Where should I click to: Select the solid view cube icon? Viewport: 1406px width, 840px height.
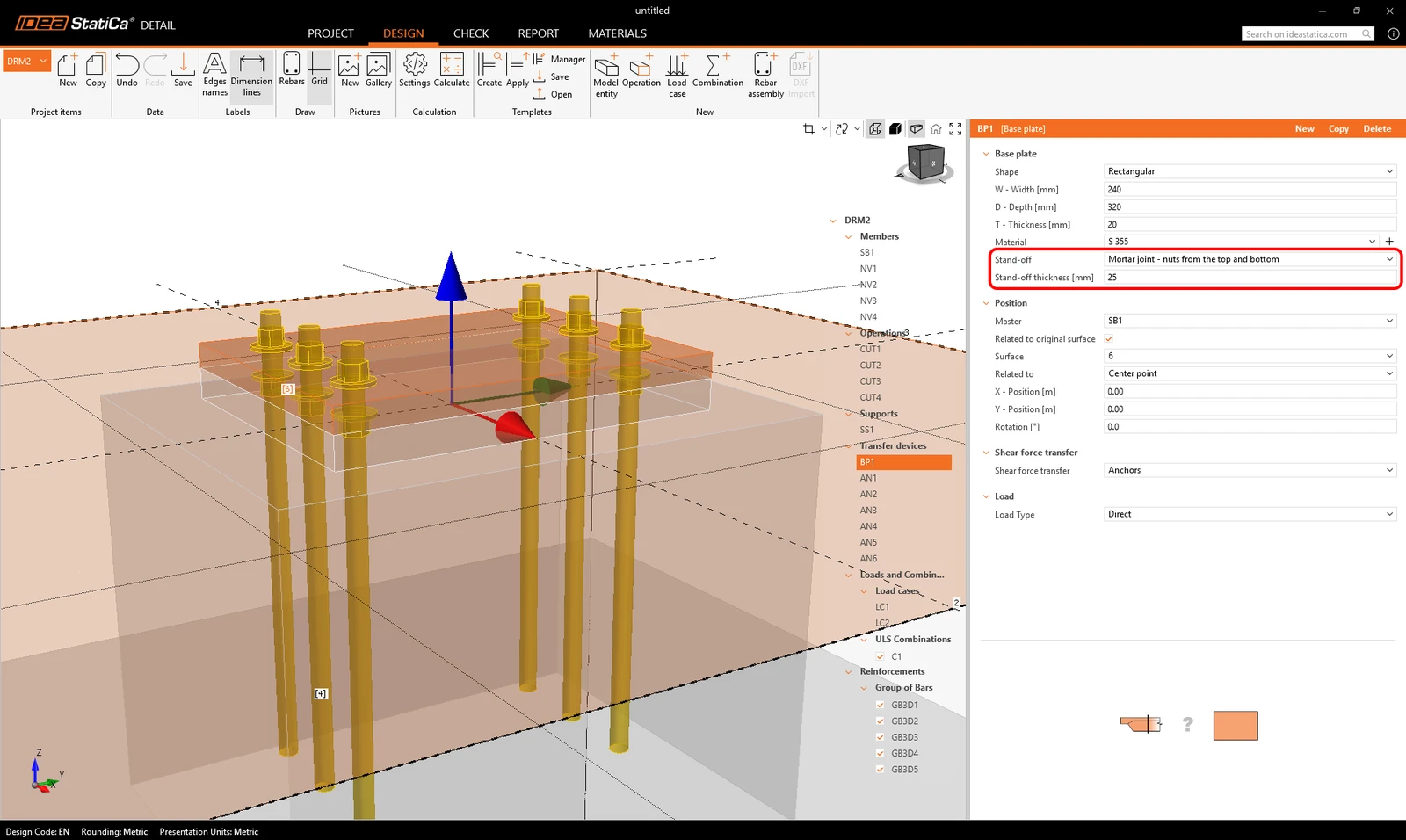click(895, 129)
